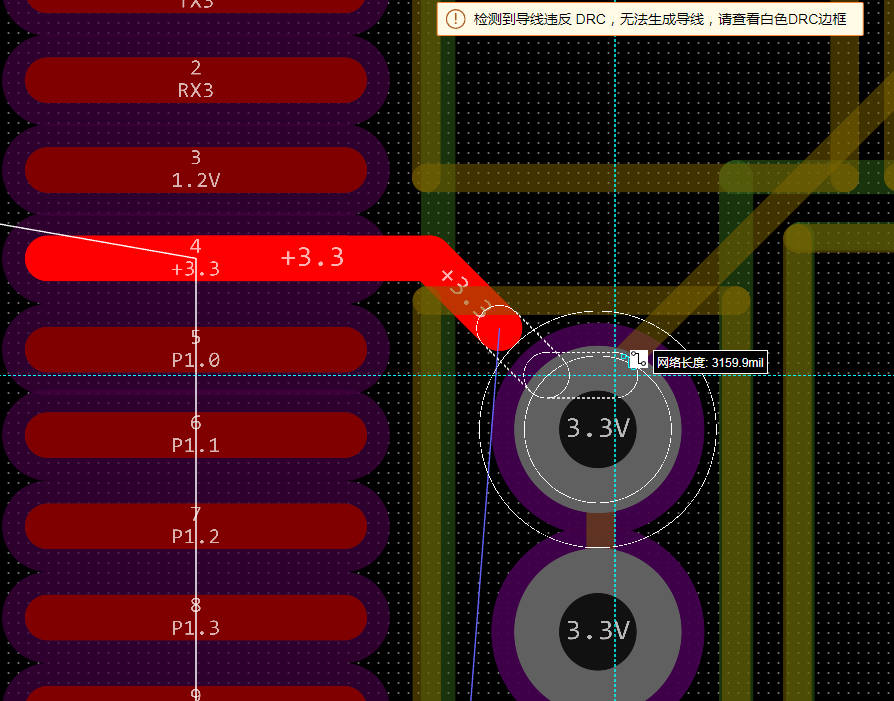Select pad 7 labeled P1.2
The image size is (894, 701).
196,526
